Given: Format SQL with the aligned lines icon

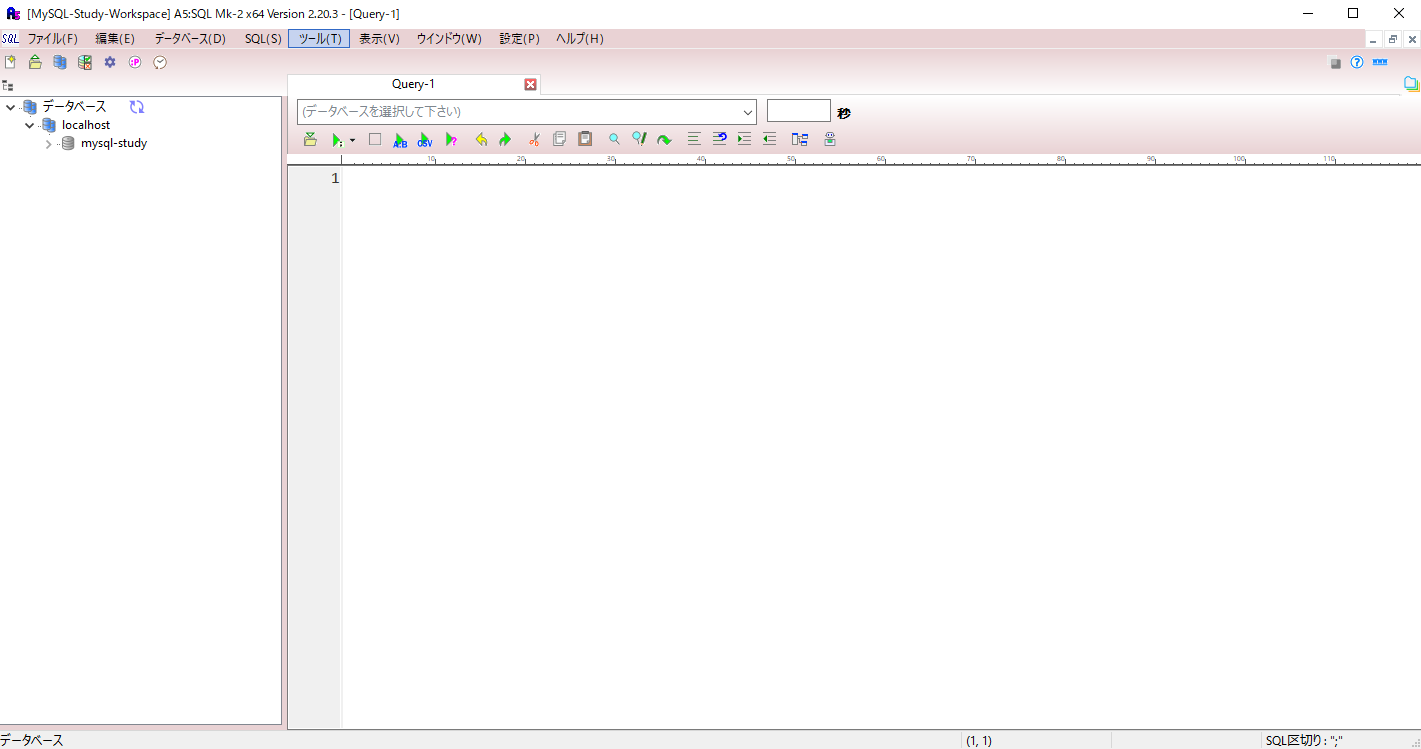Looking at the screenshot, I should point(694,139).
